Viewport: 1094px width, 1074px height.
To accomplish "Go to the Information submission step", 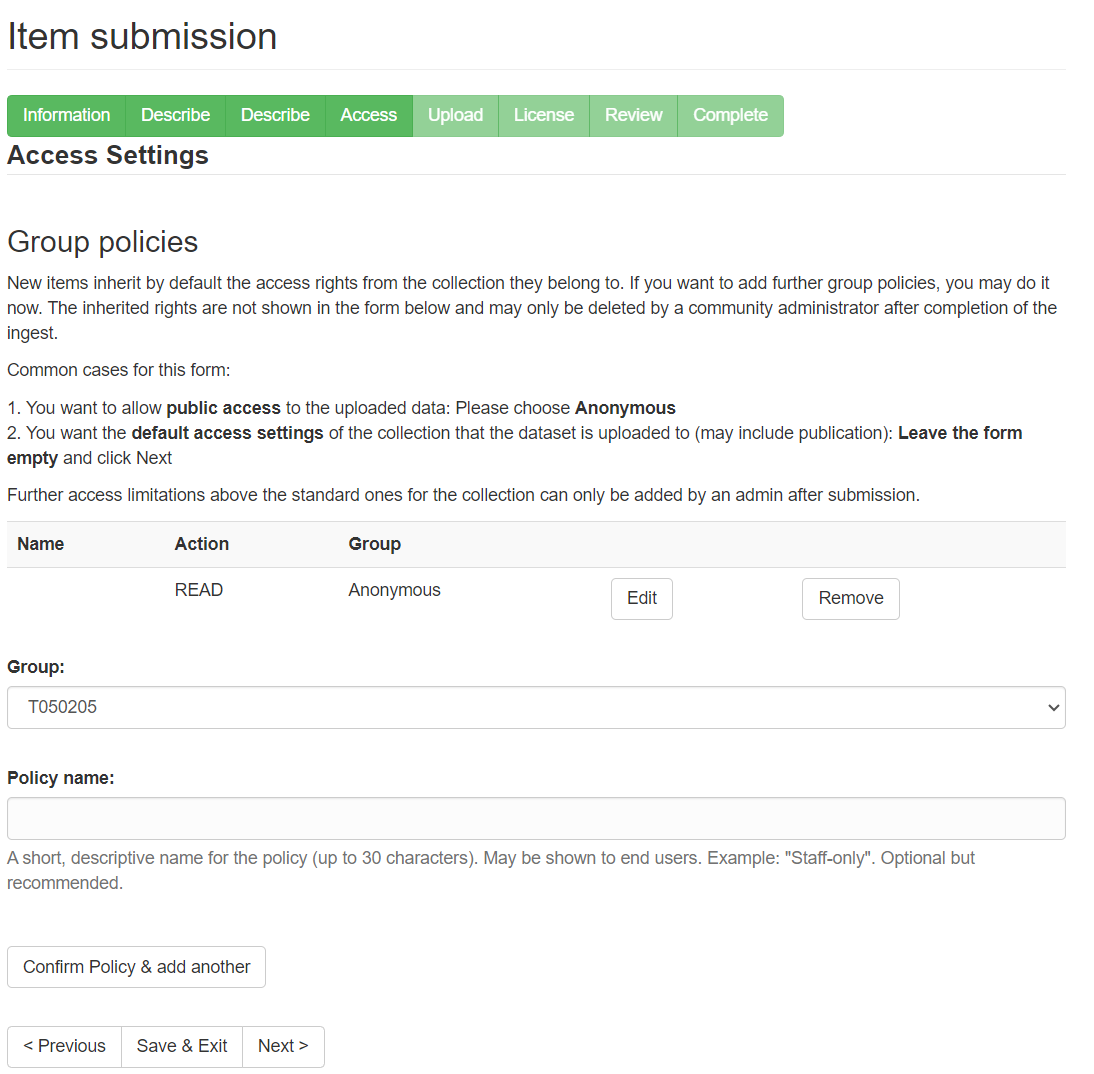I will click(66, 116).
